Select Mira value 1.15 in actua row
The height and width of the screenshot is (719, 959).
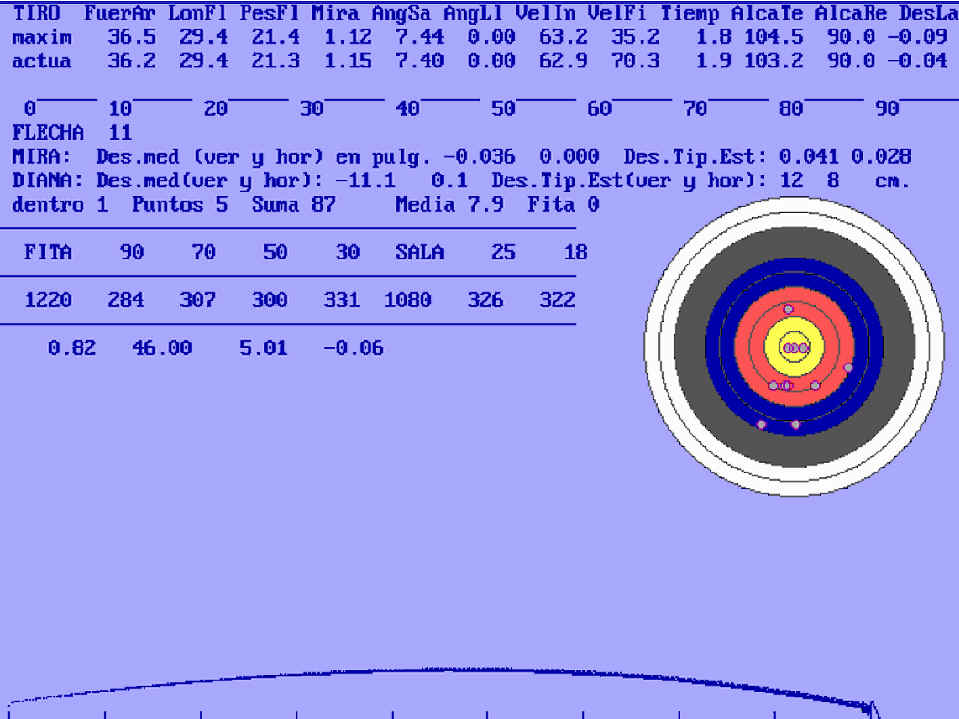pos(347,61)
